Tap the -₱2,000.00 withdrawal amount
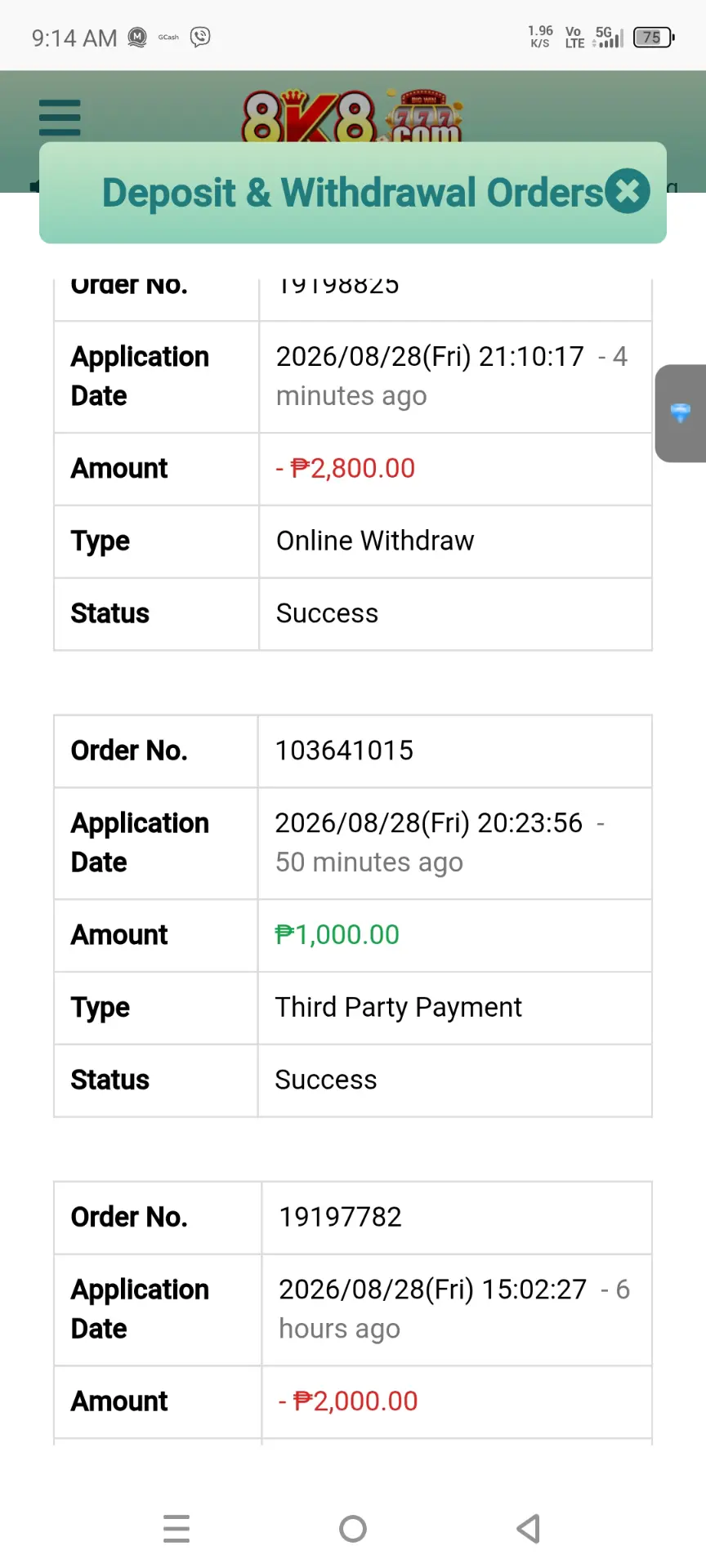706x1568 pixels. coord(348,1401)
